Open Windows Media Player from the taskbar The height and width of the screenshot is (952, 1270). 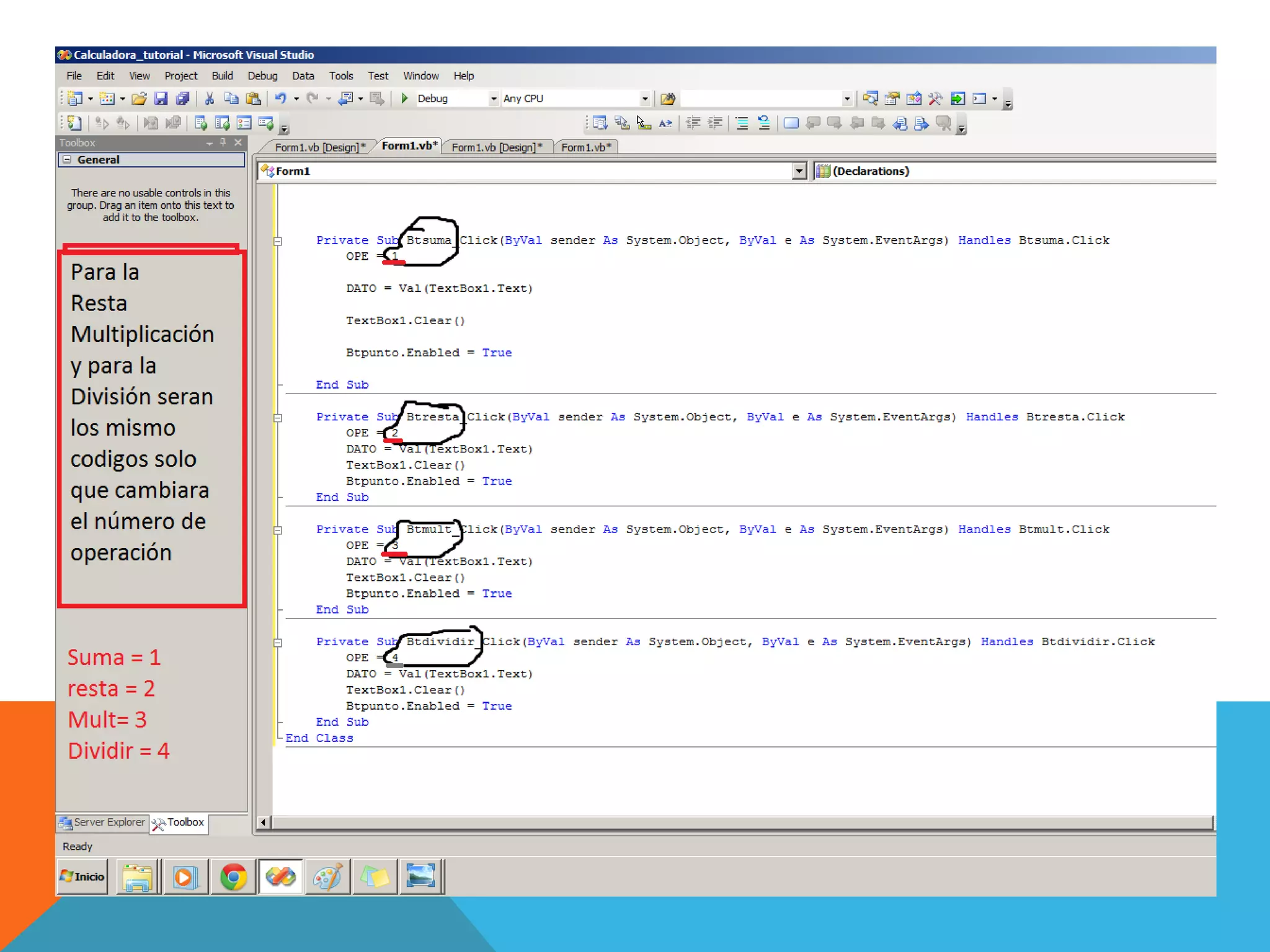click(x=185, y=877)
